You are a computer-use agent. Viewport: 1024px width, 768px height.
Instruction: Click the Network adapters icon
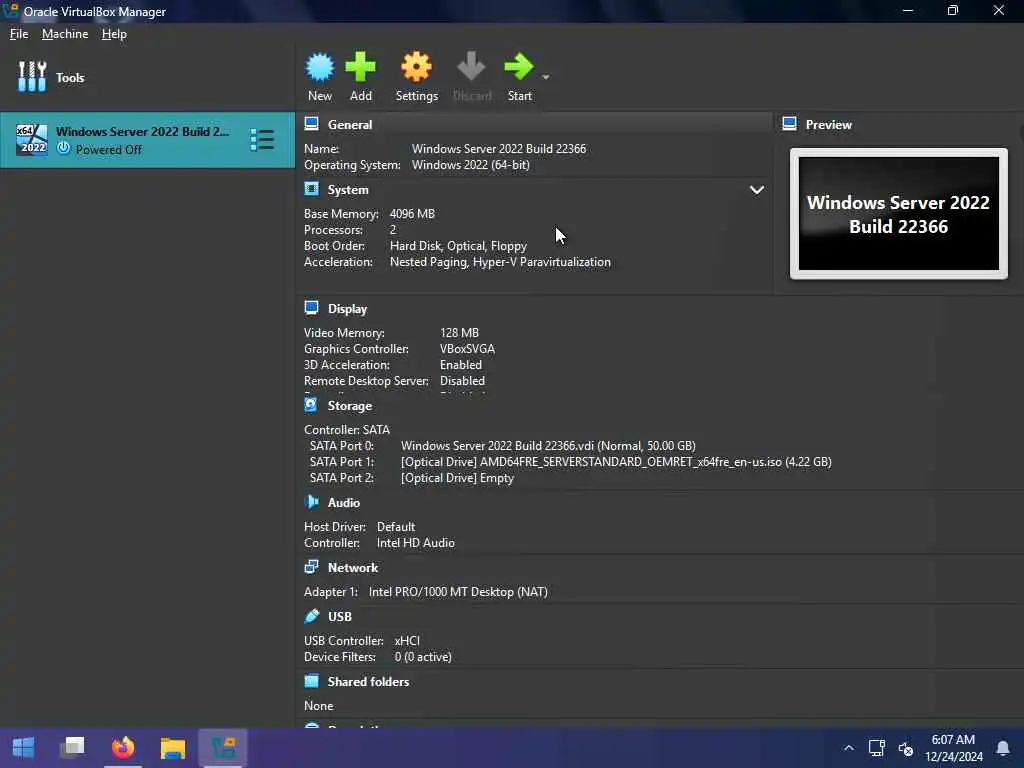[312, 567]
